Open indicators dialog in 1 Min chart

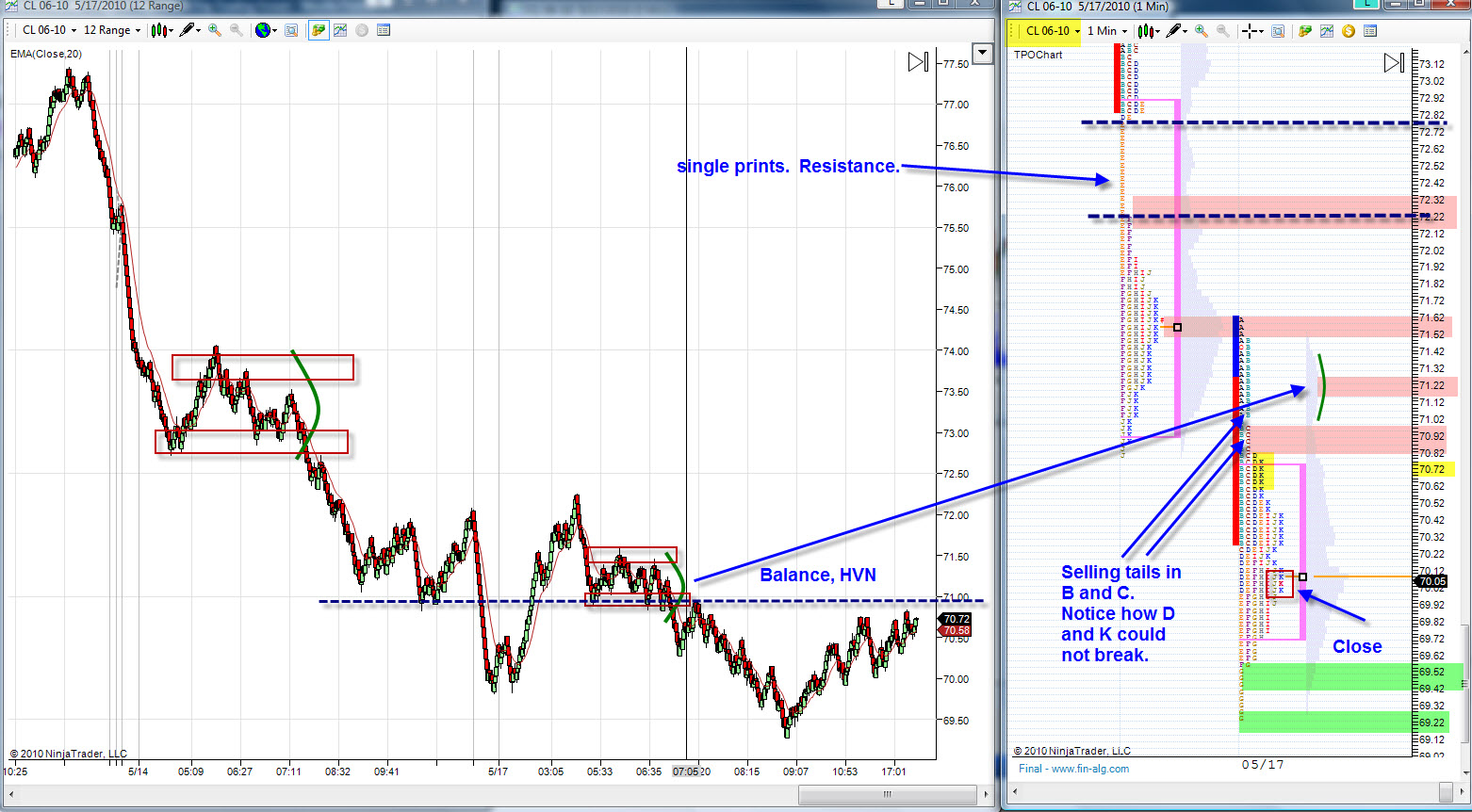1327,31
